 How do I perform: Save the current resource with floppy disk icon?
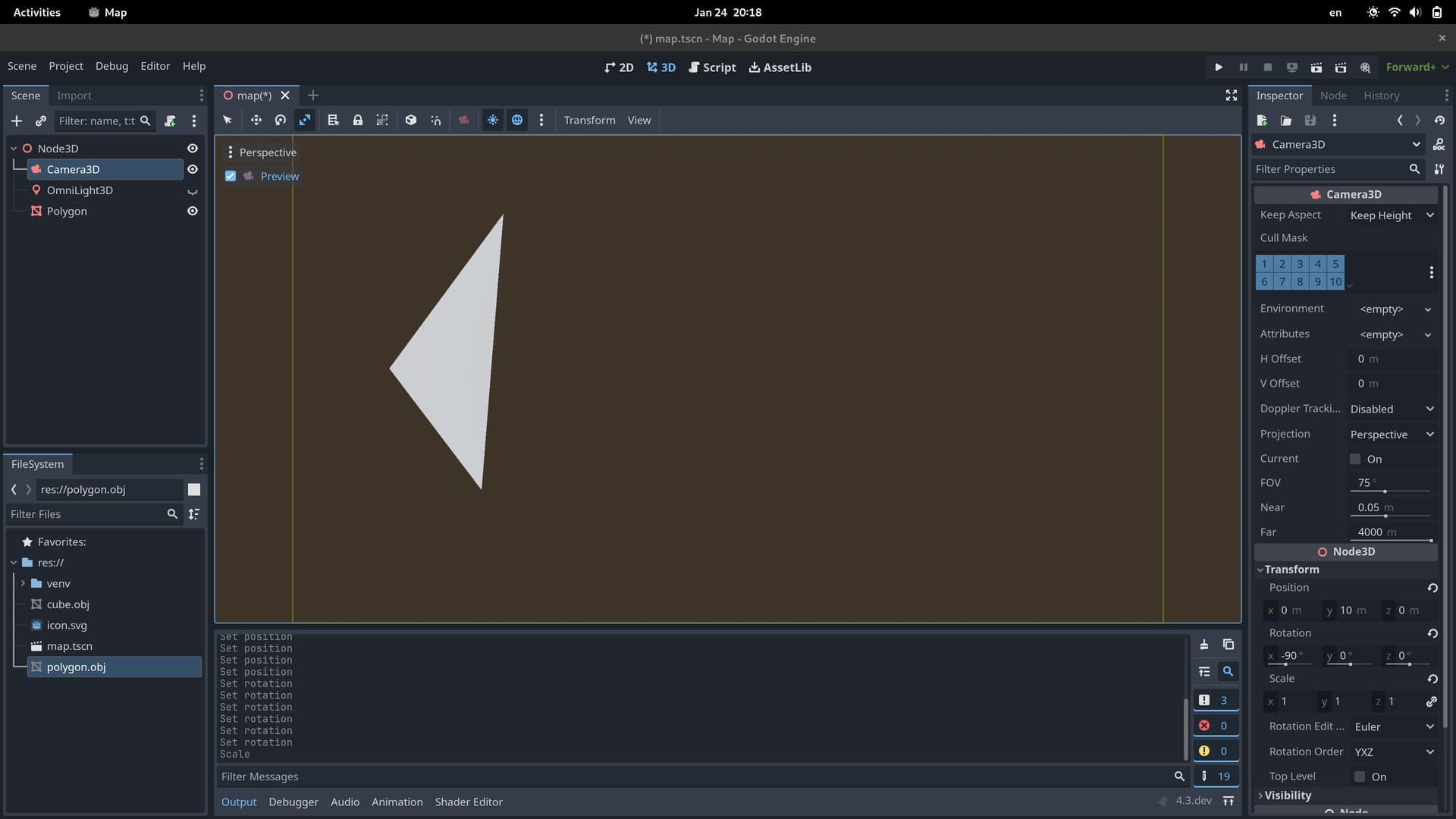coord(1309,120)
